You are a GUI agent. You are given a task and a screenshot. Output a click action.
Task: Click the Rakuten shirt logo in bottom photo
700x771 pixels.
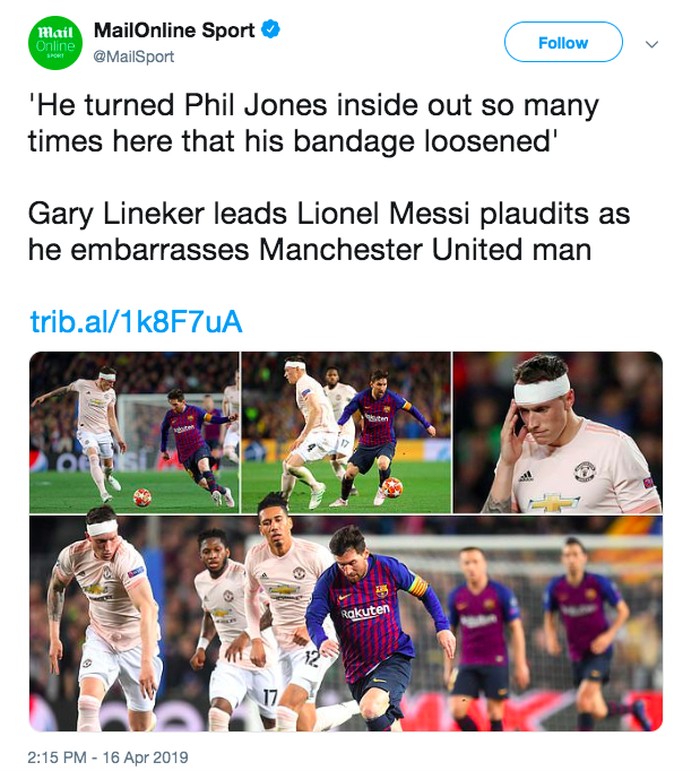(365, 612)
